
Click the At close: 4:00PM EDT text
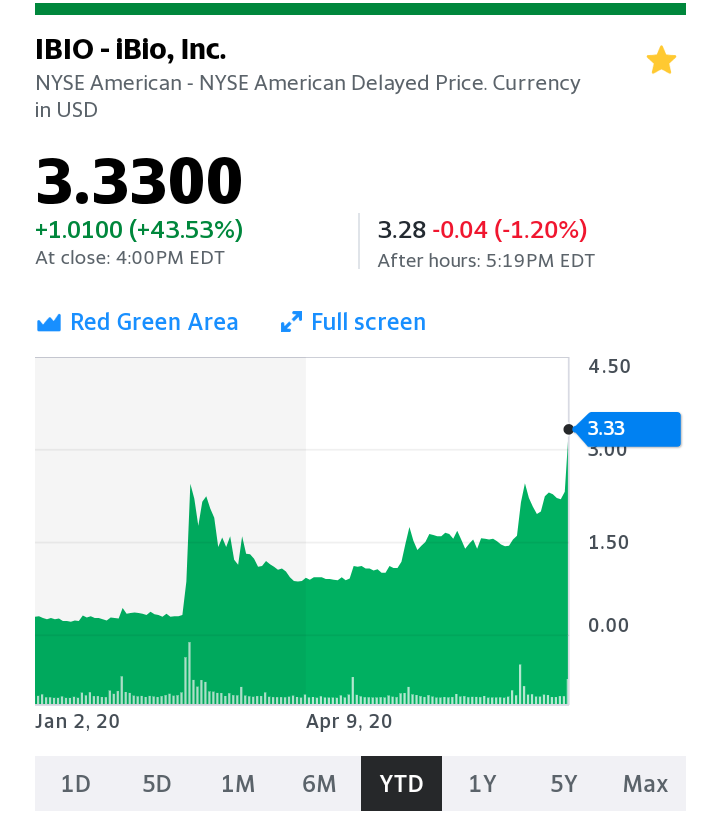(130, 258)
